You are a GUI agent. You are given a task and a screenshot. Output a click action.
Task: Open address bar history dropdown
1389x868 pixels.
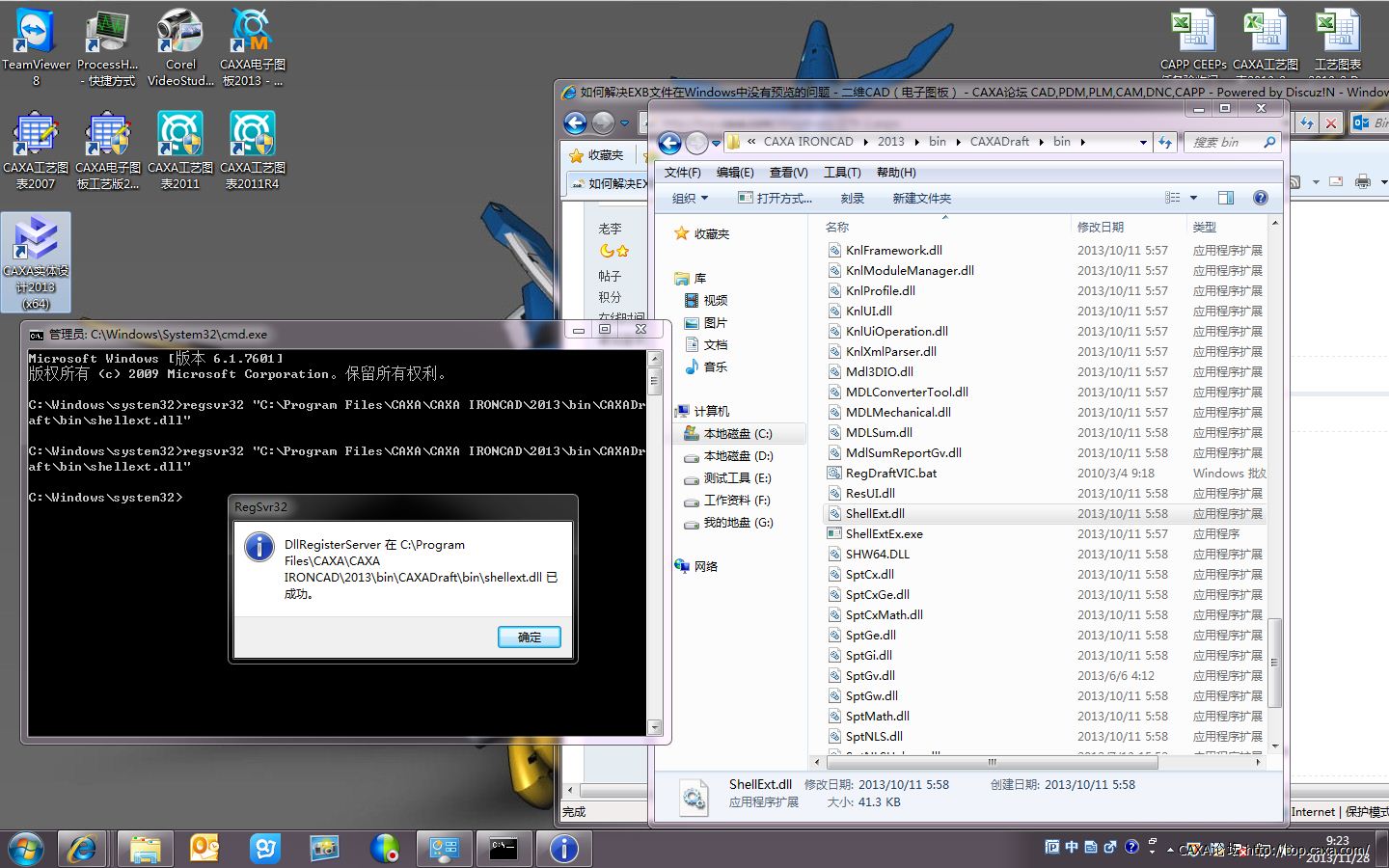(x=1143, y=143)
